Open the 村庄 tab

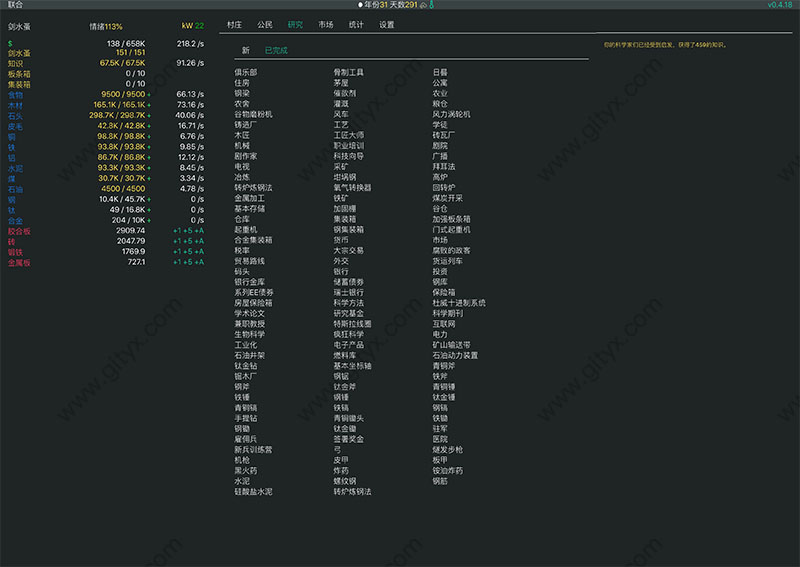(234, 24)
